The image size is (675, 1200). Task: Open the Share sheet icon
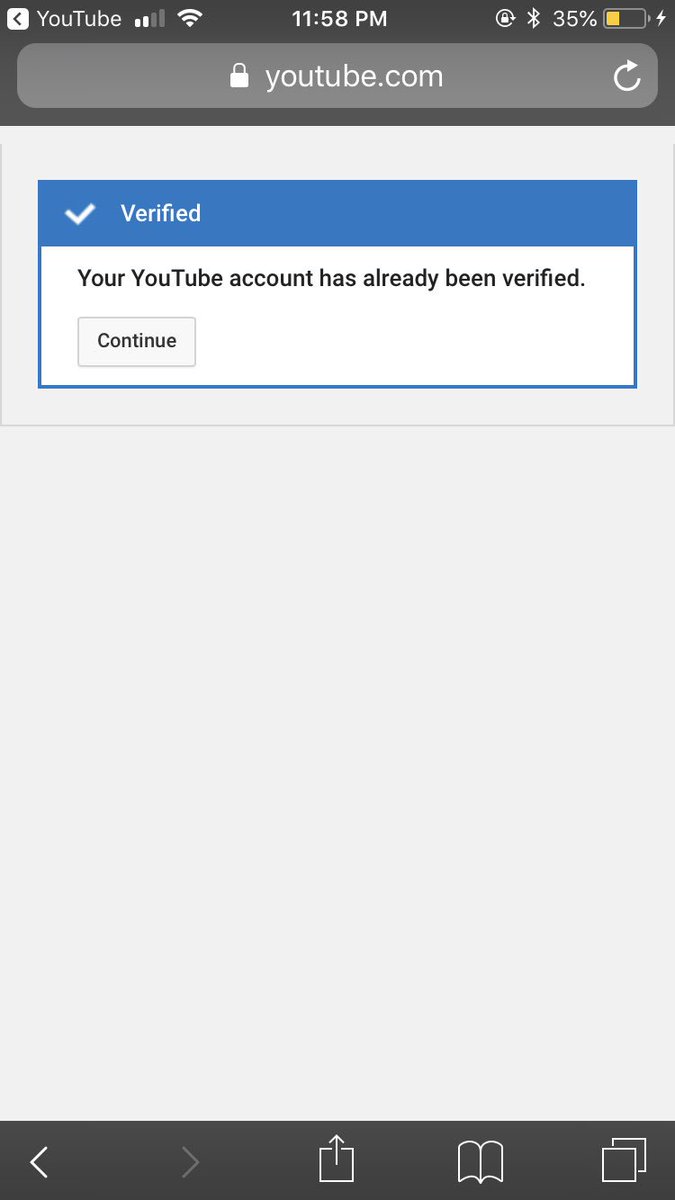click(x=337, y=1160)
